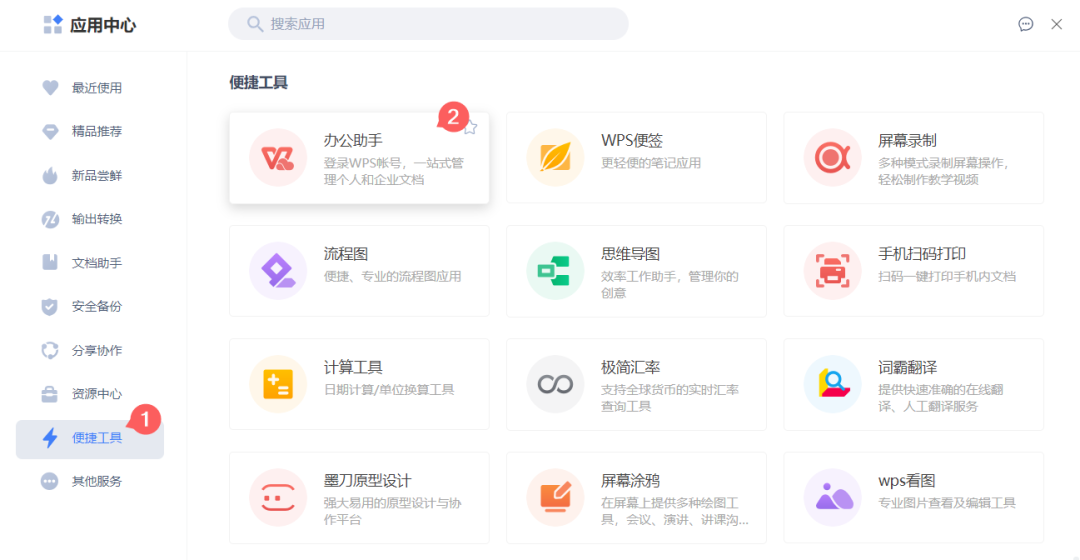
Task: Open 安全备份 category
Action: tap(90, 307)
